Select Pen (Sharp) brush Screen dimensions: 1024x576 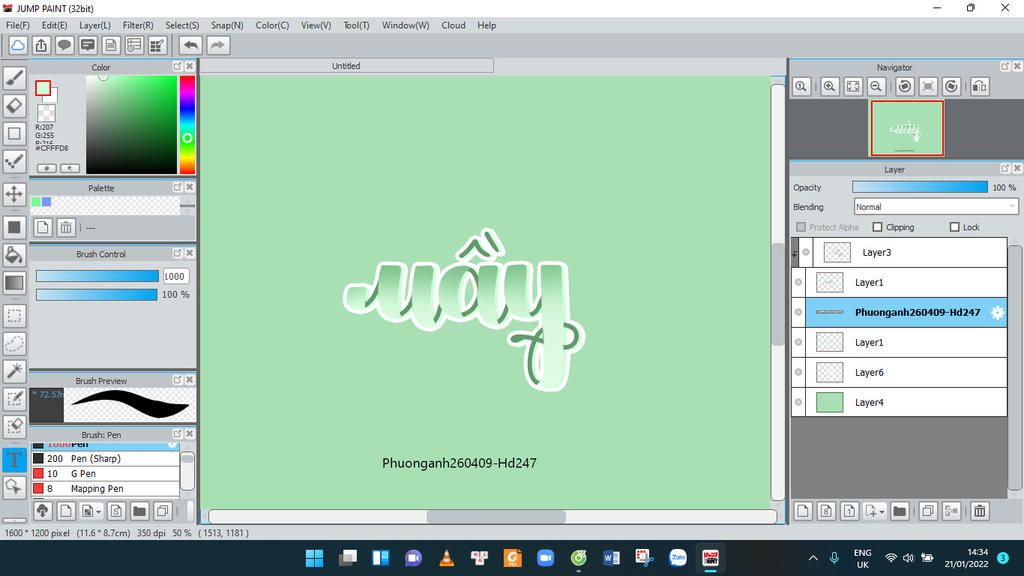pos(105,458)
